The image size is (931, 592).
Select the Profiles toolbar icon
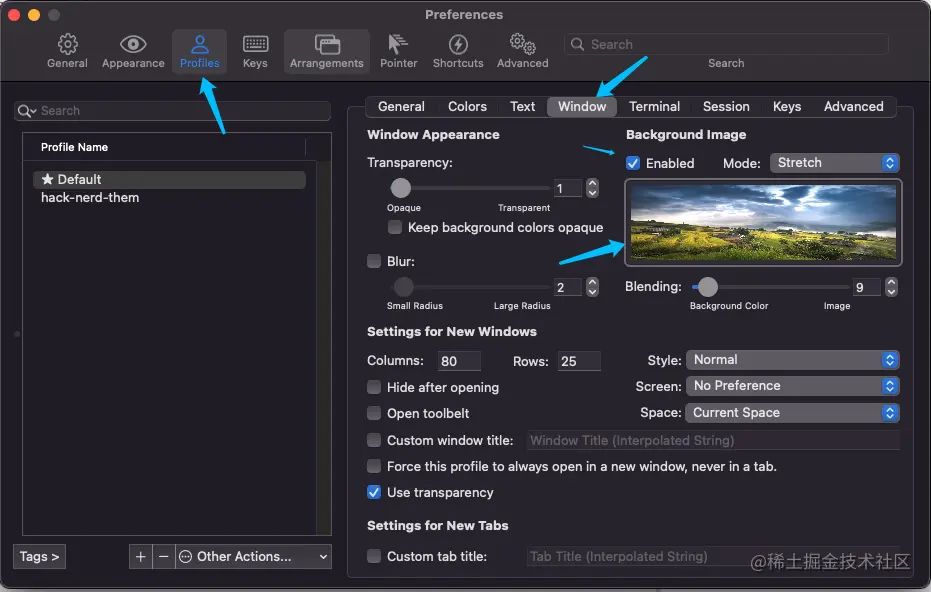coord(200,52)
